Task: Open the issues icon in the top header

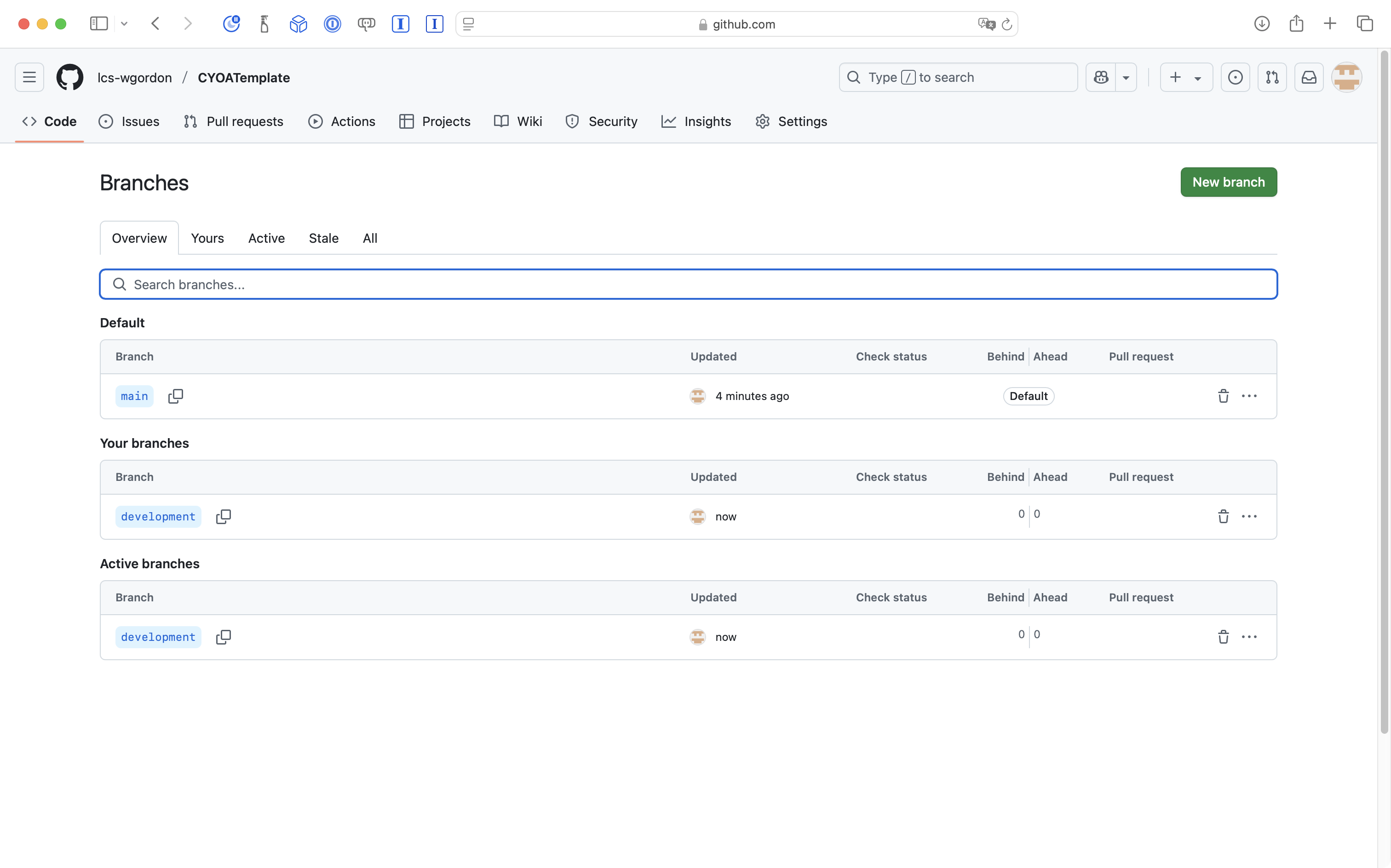Action: (x=1235, y=78)
